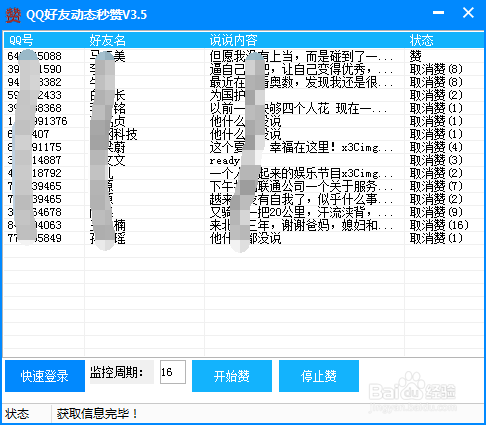Click QQ number ending 5849
The width and height of the screenshot is (486, 425).
(x=34, y=238)
